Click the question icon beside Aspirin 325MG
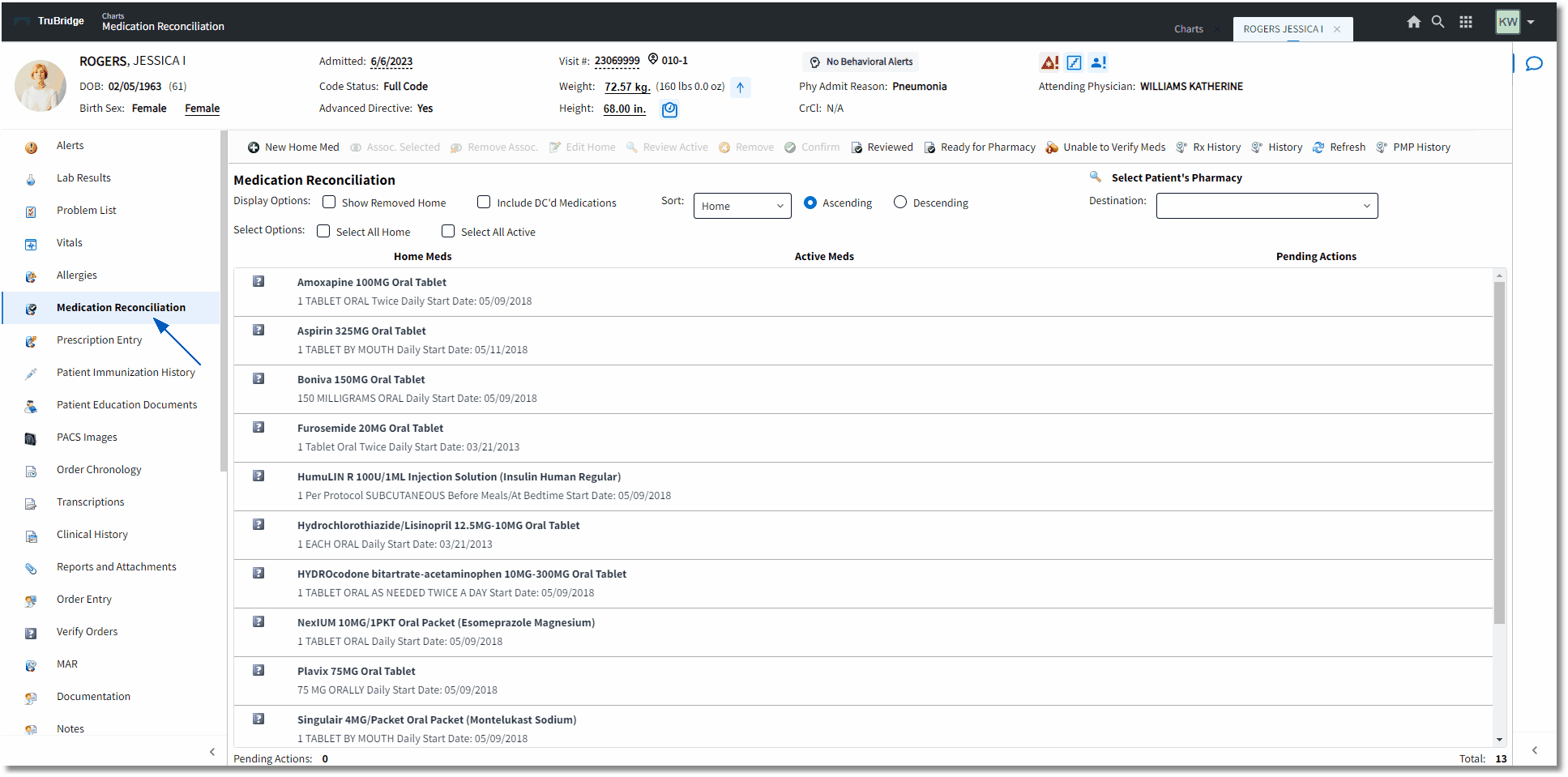Screen dimensions: 1568x777 coord(258,330)
